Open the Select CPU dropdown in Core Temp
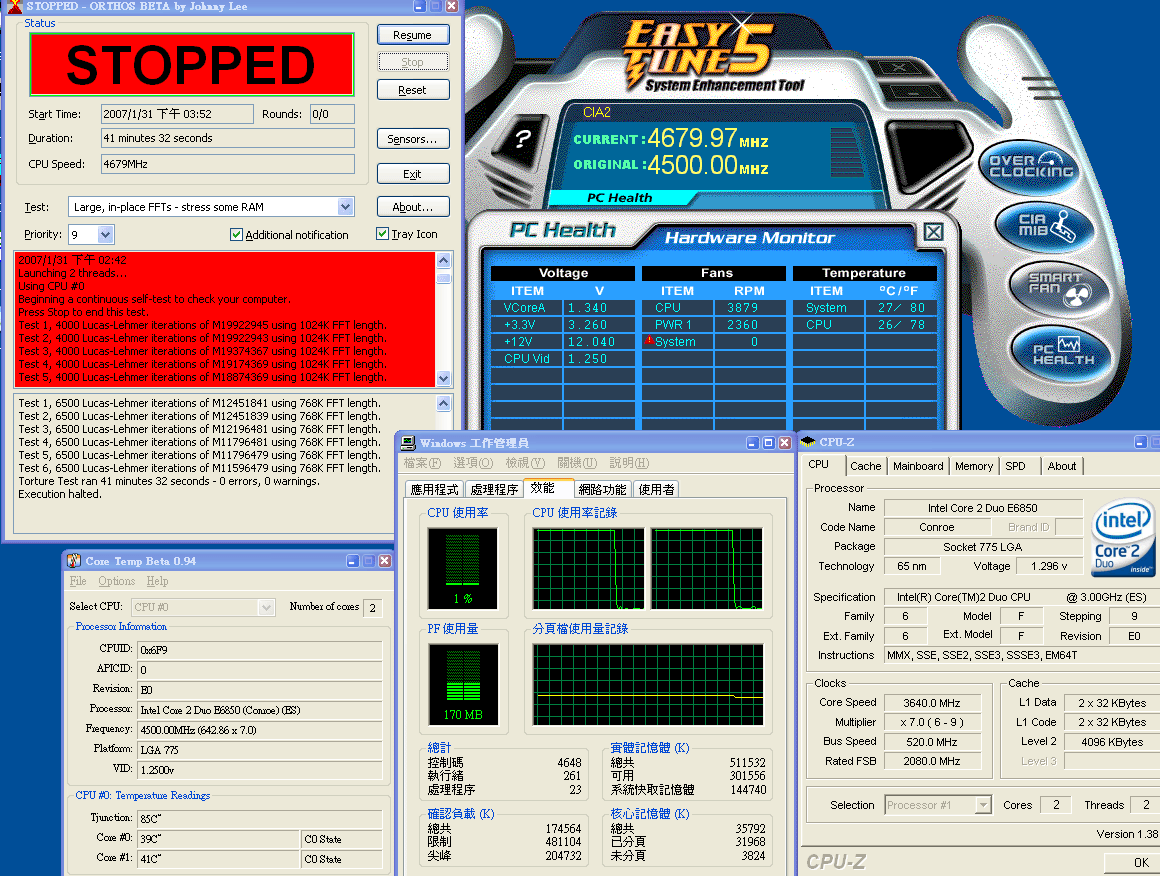The width and height of the screenshot is (1160, 876). coord(266,607)
